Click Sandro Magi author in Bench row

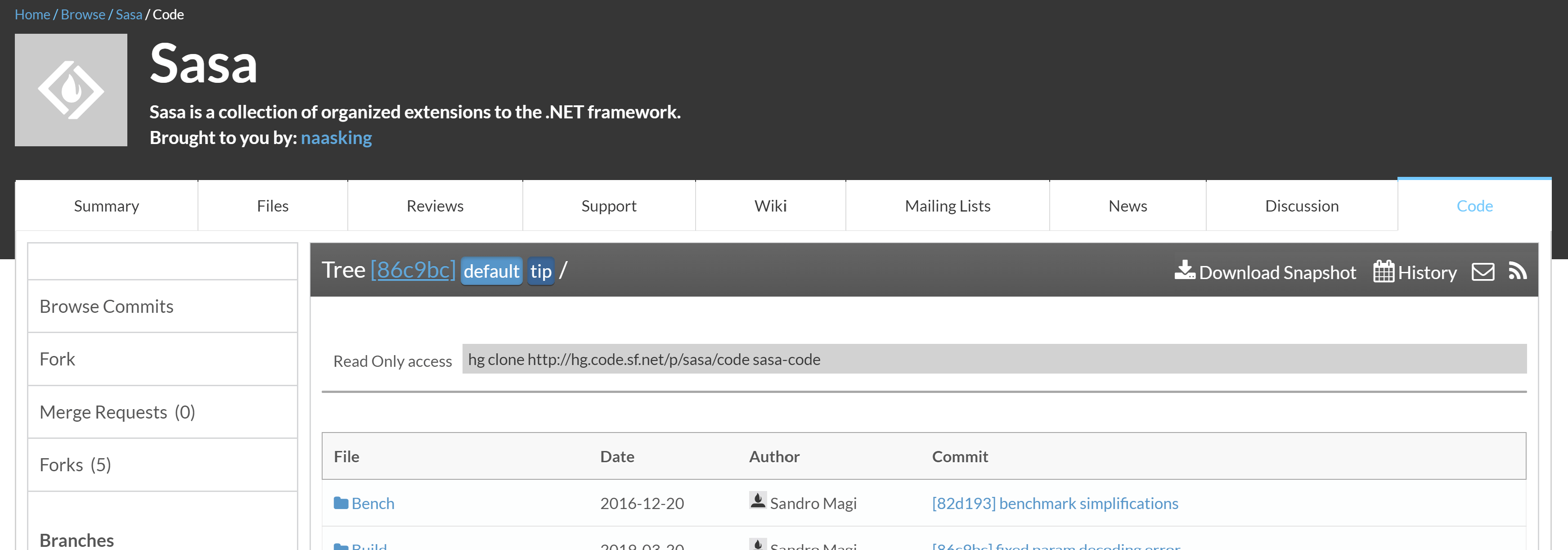coord(813,503)
